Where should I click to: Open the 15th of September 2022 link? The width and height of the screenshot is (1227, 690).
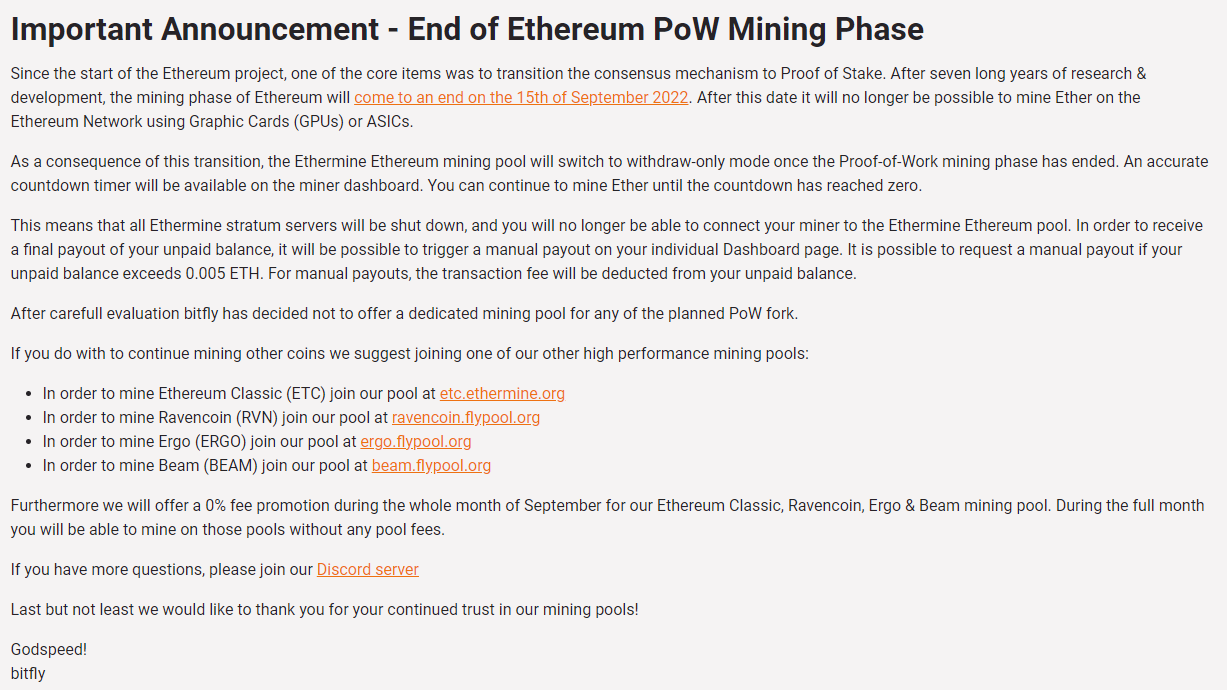[521, 98]
